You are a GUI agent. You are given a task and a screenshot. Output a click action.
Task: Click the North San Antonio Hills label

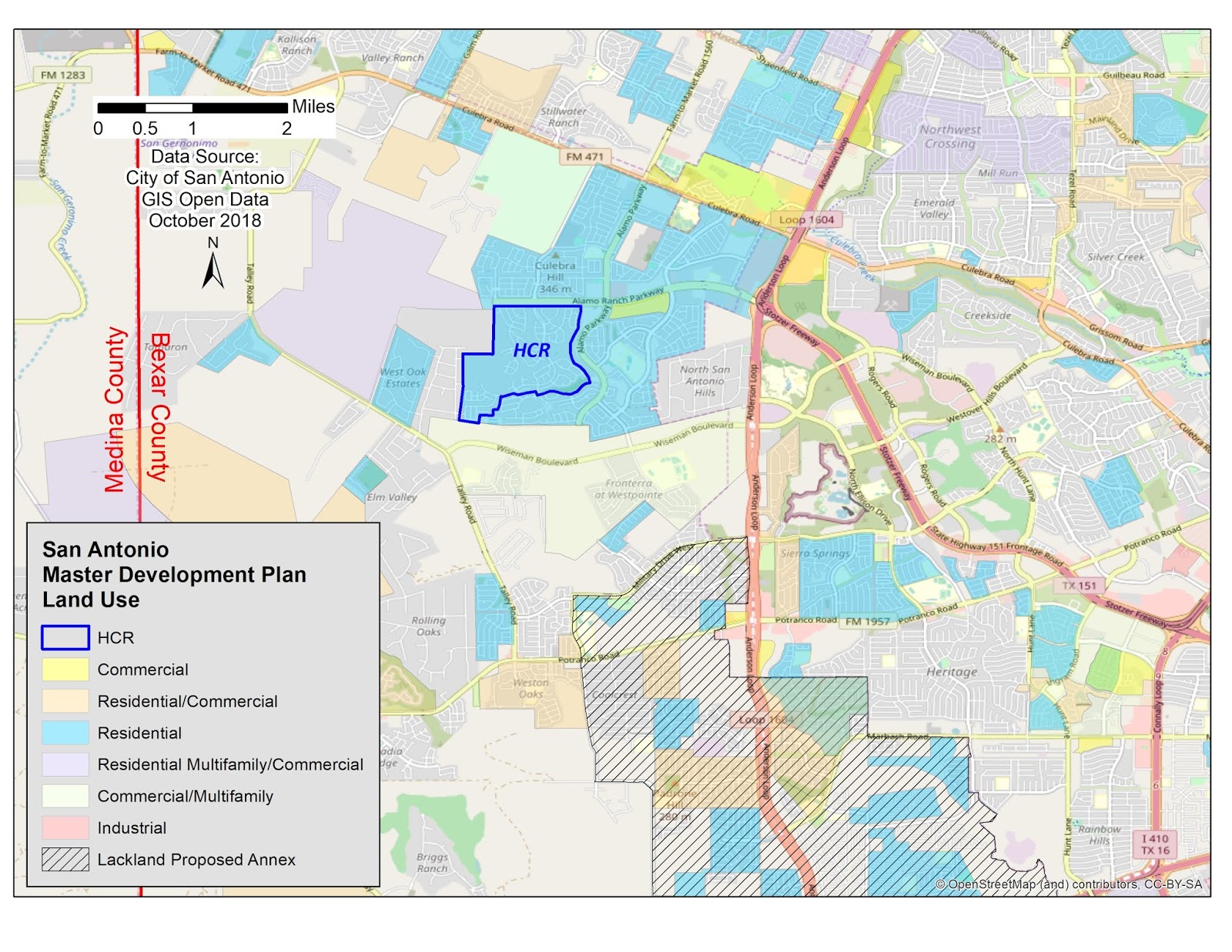click(x=705, y=381)
